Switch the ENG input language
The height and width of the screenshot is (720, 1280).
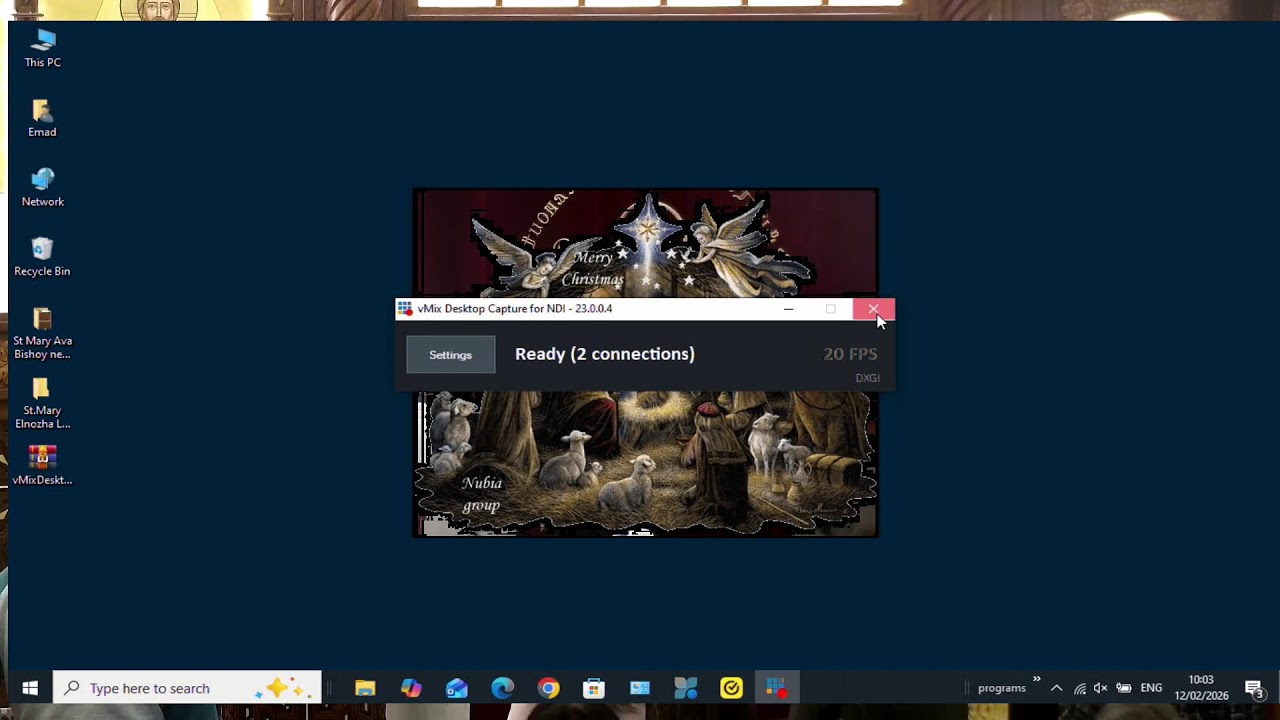click(1151, 688)
